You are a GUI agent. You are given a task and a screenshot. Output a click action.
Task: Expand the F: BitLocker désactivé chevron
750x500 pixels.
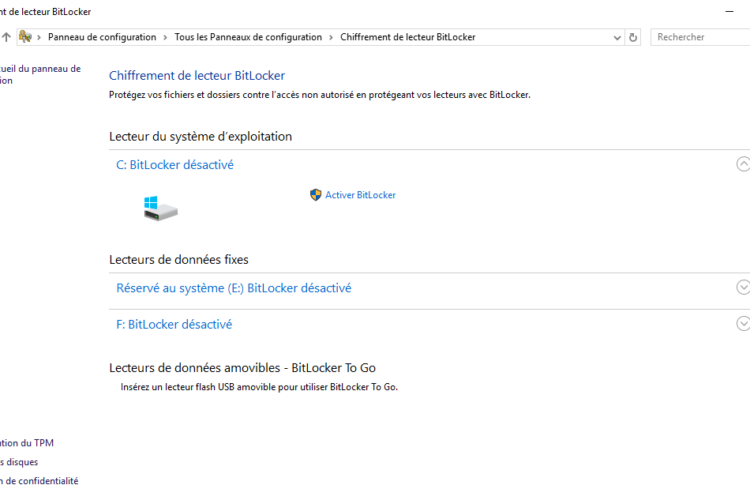(x=743, y=323)
